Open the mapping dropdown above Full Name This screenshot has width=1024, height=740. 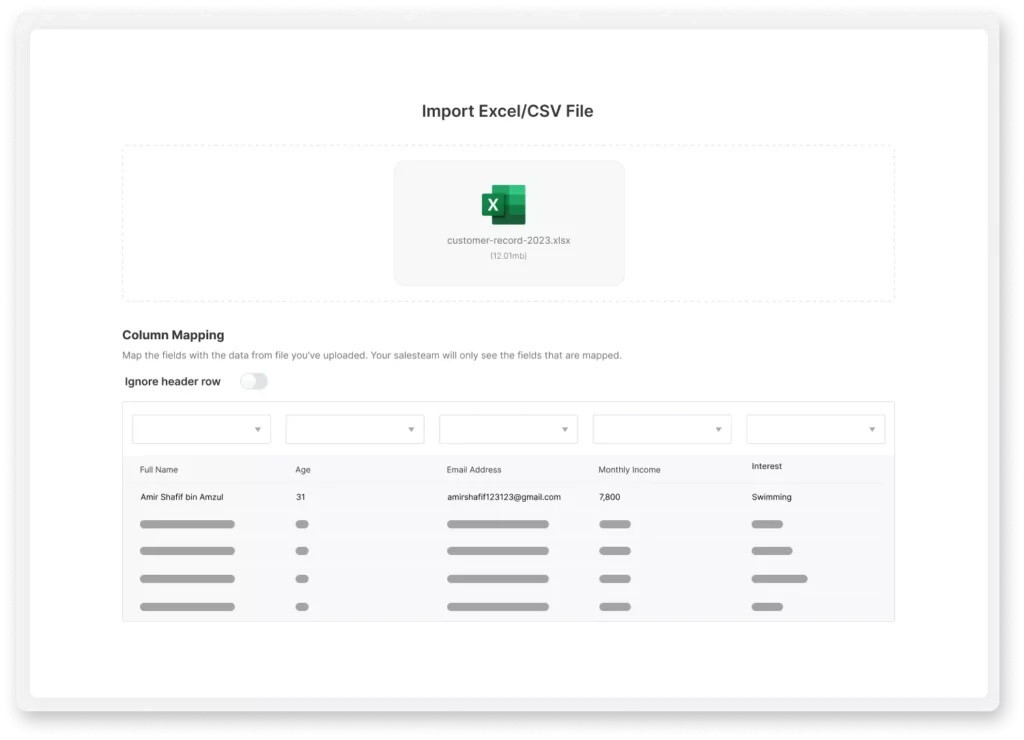pos(201,429)
